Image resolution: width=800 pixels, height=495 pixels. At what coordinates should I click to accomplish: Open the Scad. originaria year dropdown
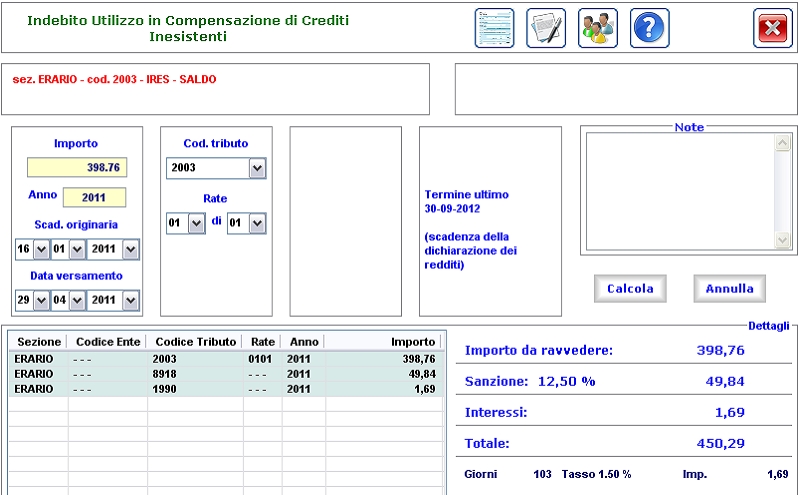(x=131, y=250)
